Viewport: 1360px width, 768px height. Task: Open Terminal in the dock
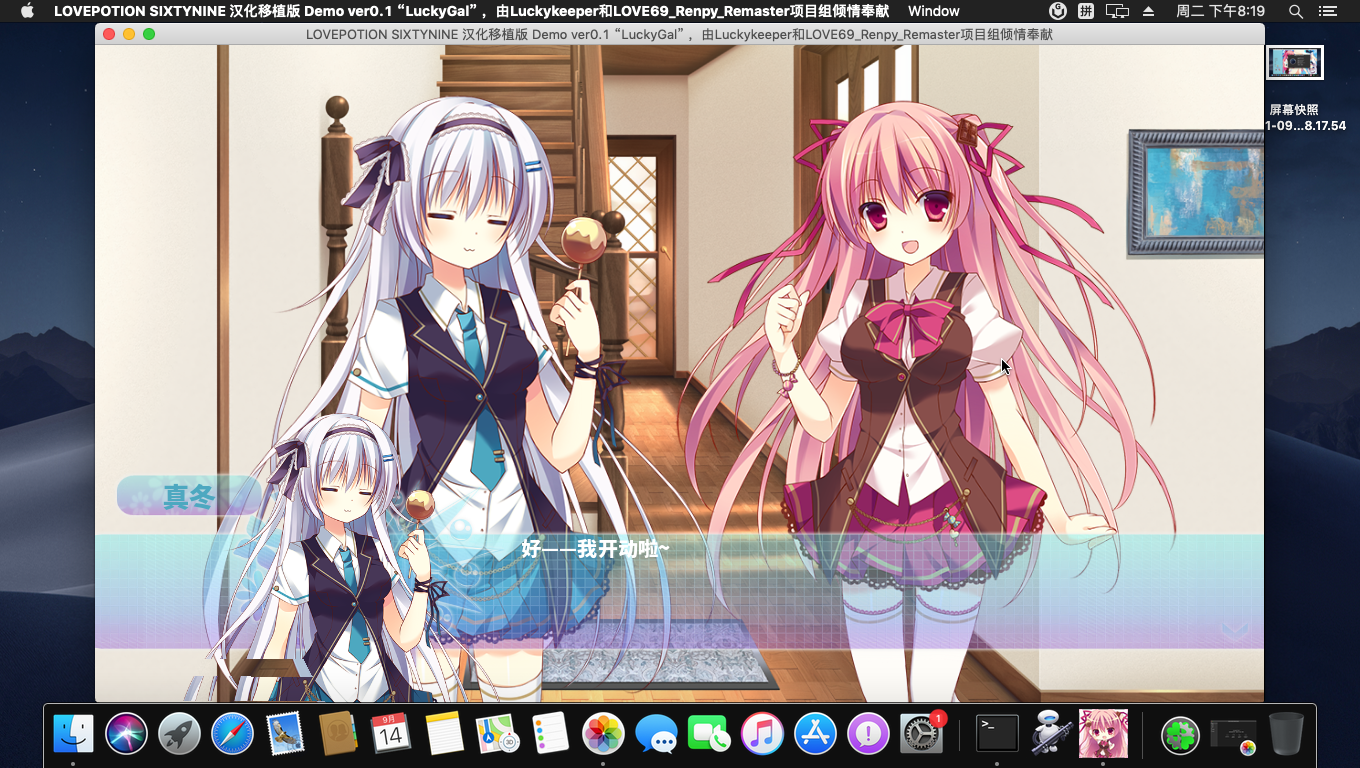(997, 734)
